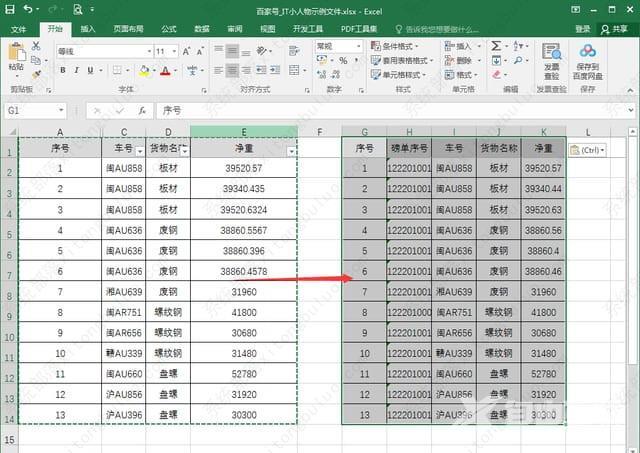This screenshot has width=640, height=453.
Task: Decrease font size with smaller A icon
Action: click(x=200, y=51)
